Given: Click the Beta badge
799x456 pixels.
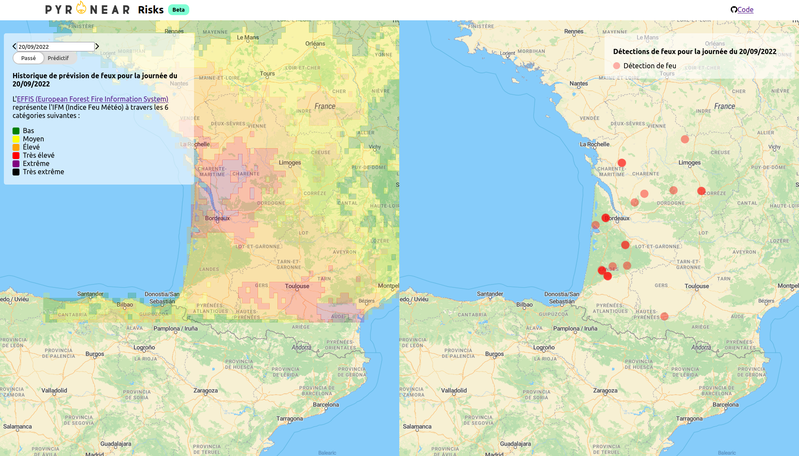Looking at the screenshot, I should click(x=179, y=10).
